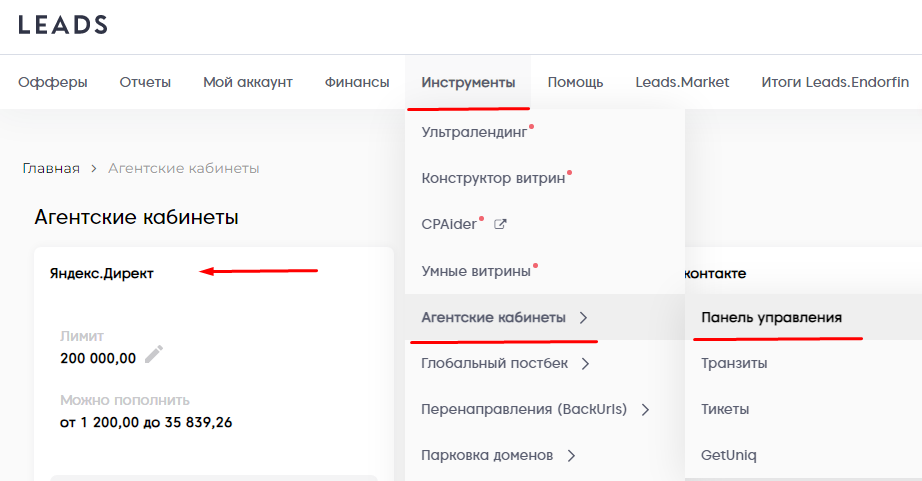Open Итоги Leads.Endorfin page
This screenshot has height=481, width=922.
point(835,82)
